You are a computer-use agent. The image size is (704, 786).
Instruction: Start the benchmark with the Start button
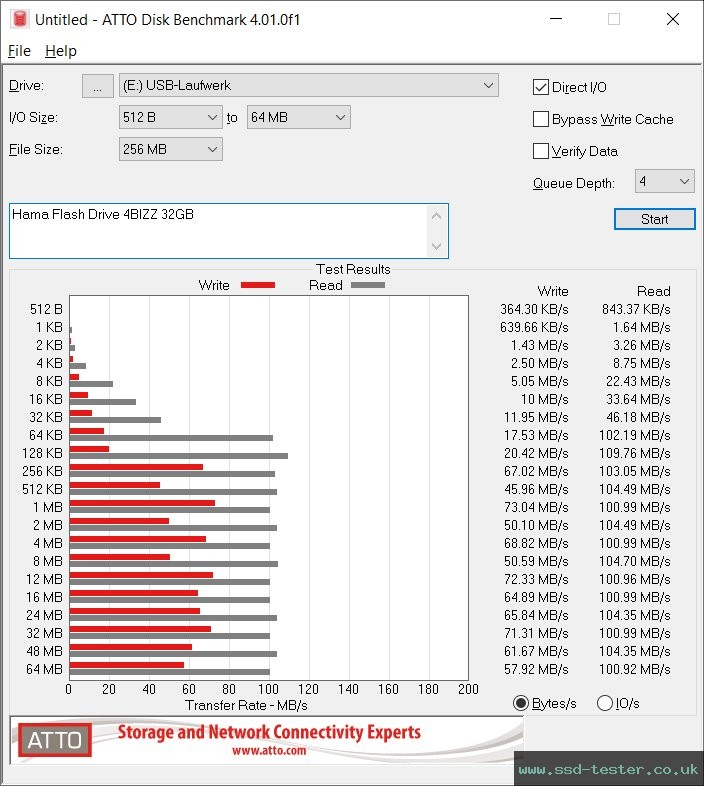pos(654,219)
